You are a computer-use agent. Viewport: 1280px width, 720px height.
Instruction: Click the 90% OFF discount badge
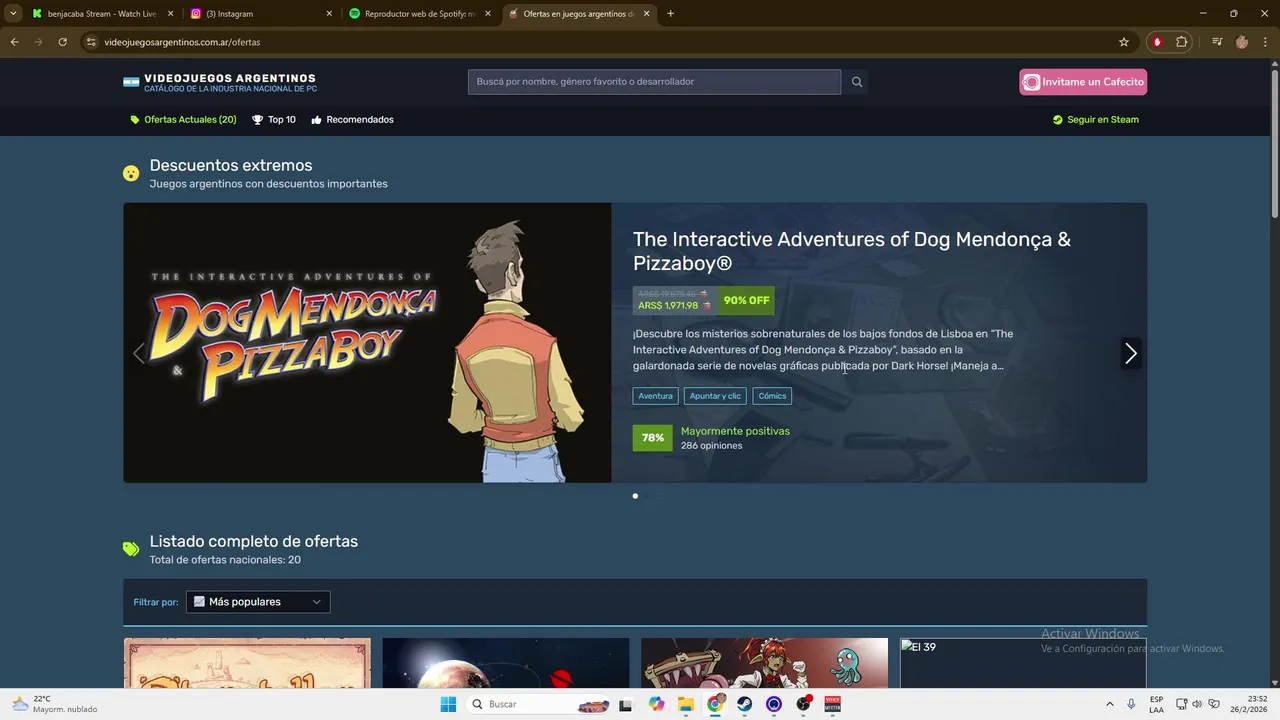point(746,300)
